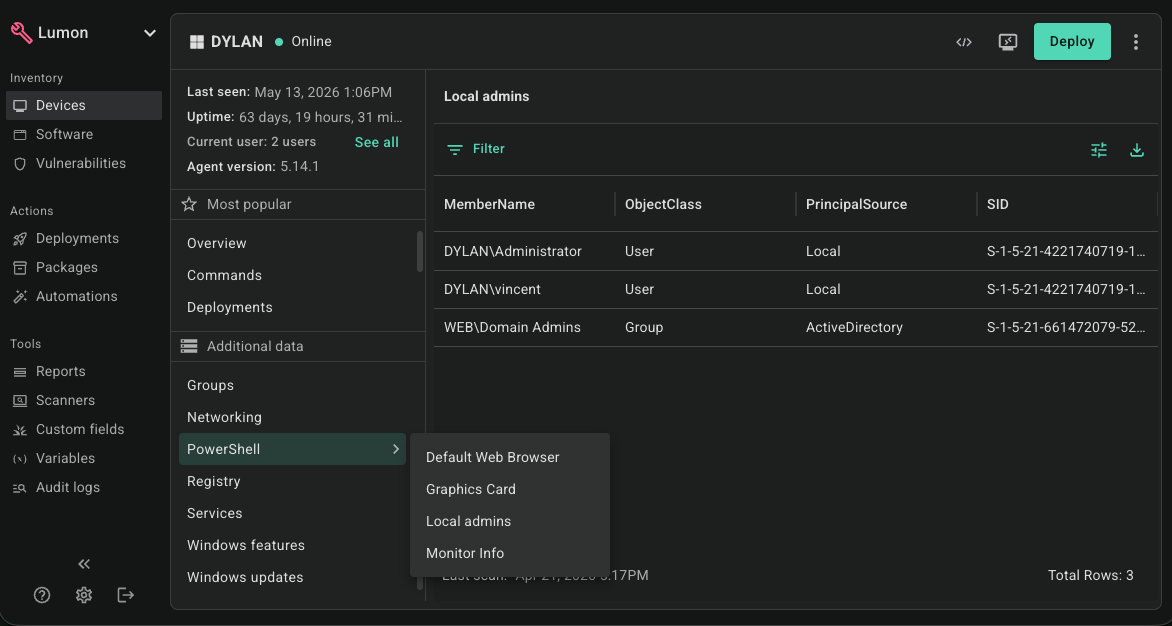This screenshot has width=1172, height=626.
Task: Open the three-dot more options menu
Action: point(1135,42)
